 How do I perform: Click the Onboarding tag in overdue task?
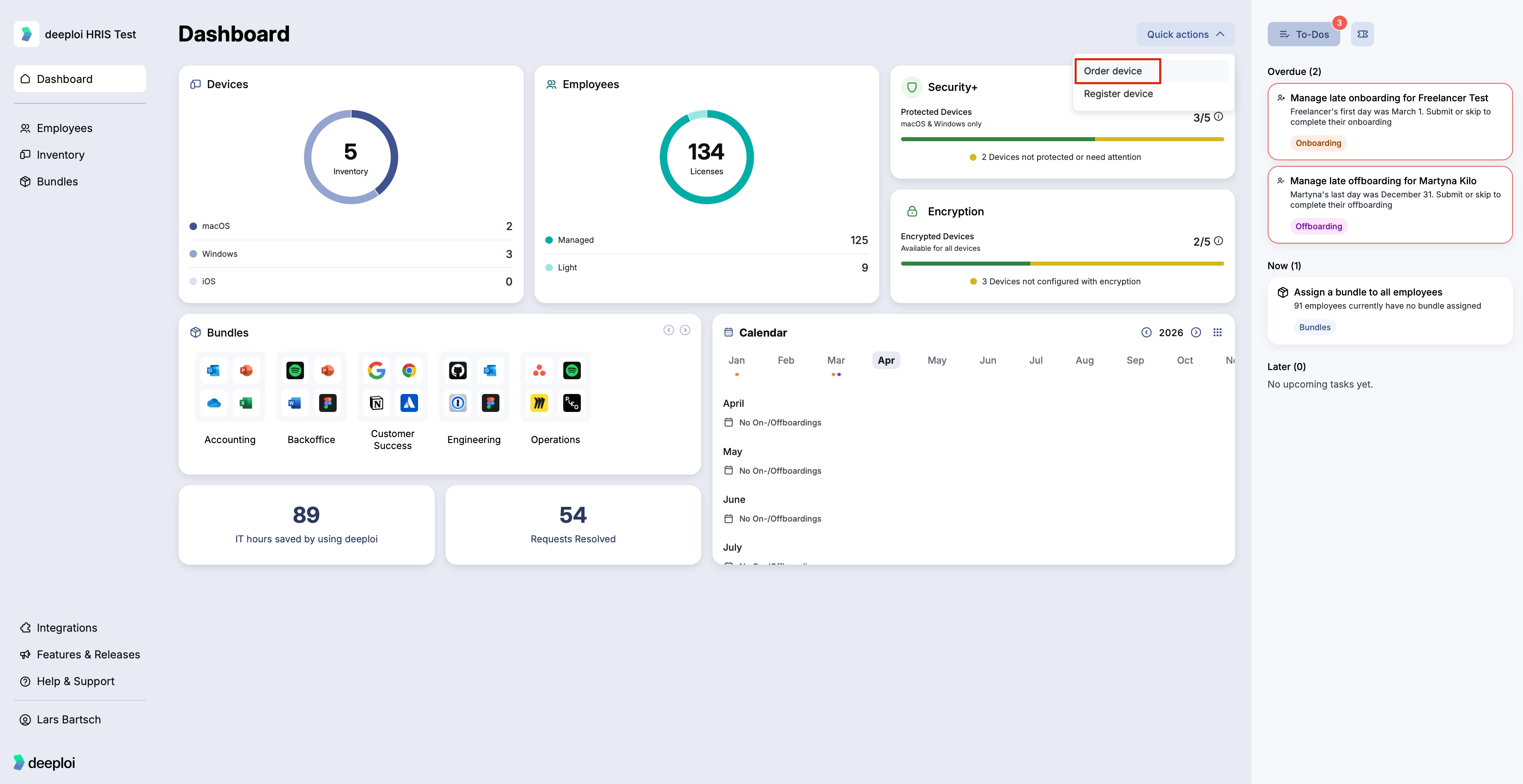click(1318, 143)
